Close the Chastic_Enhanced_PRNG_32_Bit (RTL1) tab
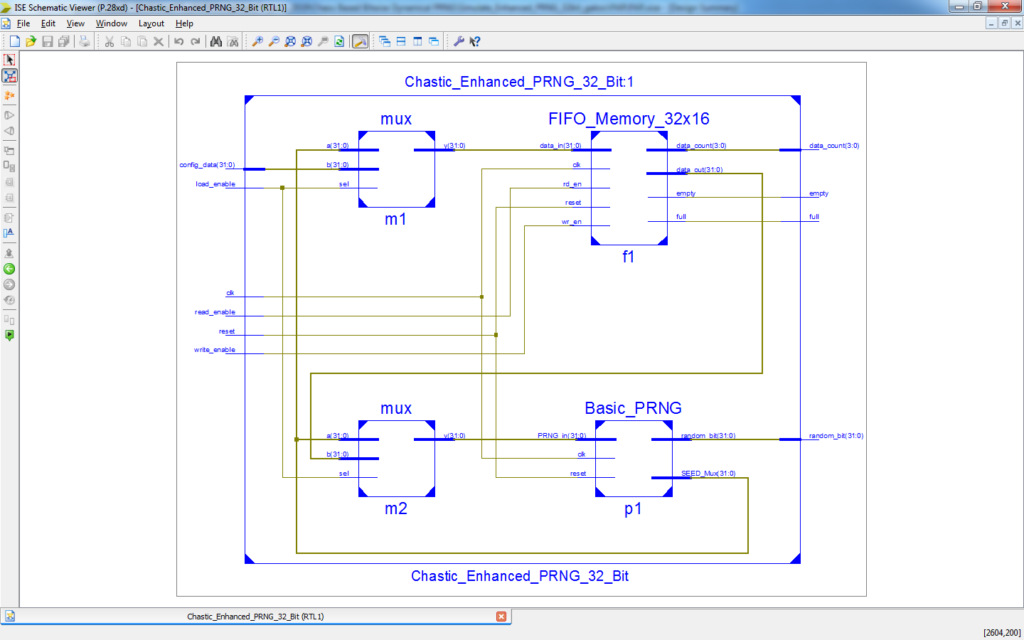Screen dimensions: 1024x640 [500, 617]
